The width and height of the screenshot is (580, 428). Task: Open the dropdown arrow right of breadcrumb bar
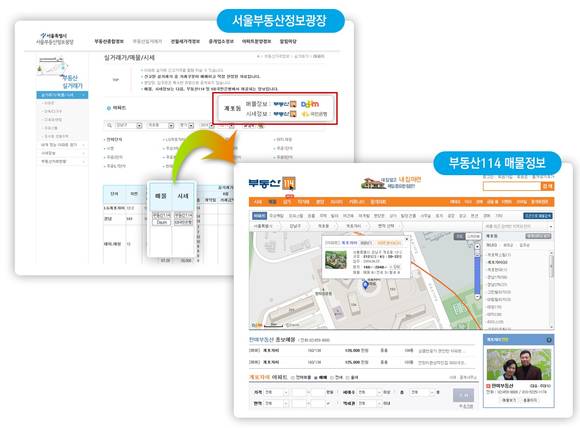pyautogui.click(x=551, y=226)
